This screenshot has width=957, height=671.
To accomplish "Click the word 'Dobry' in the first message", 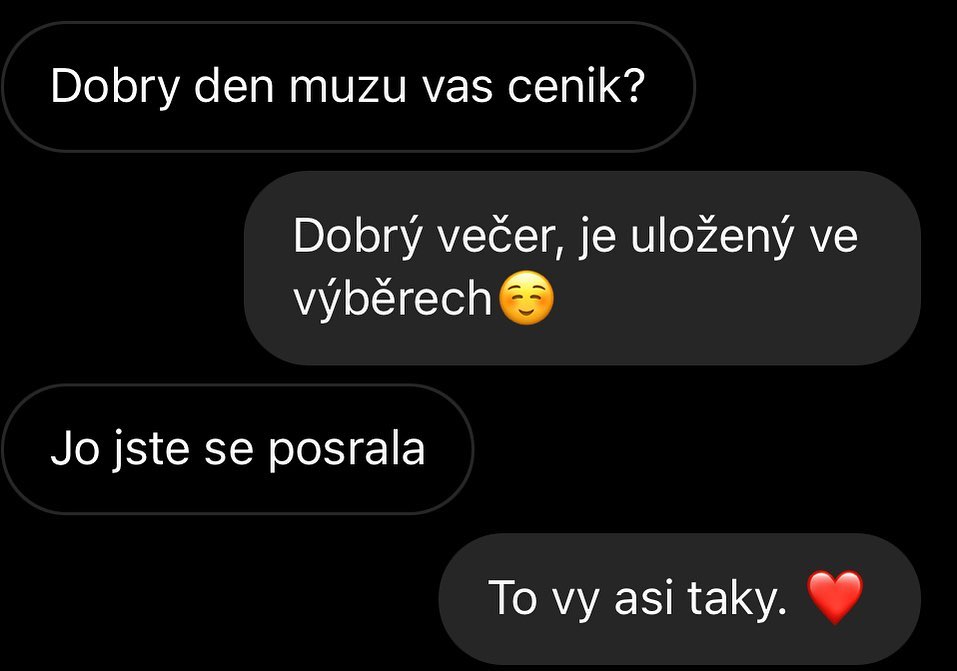I will pyautogui.click(x=115, y=88).
